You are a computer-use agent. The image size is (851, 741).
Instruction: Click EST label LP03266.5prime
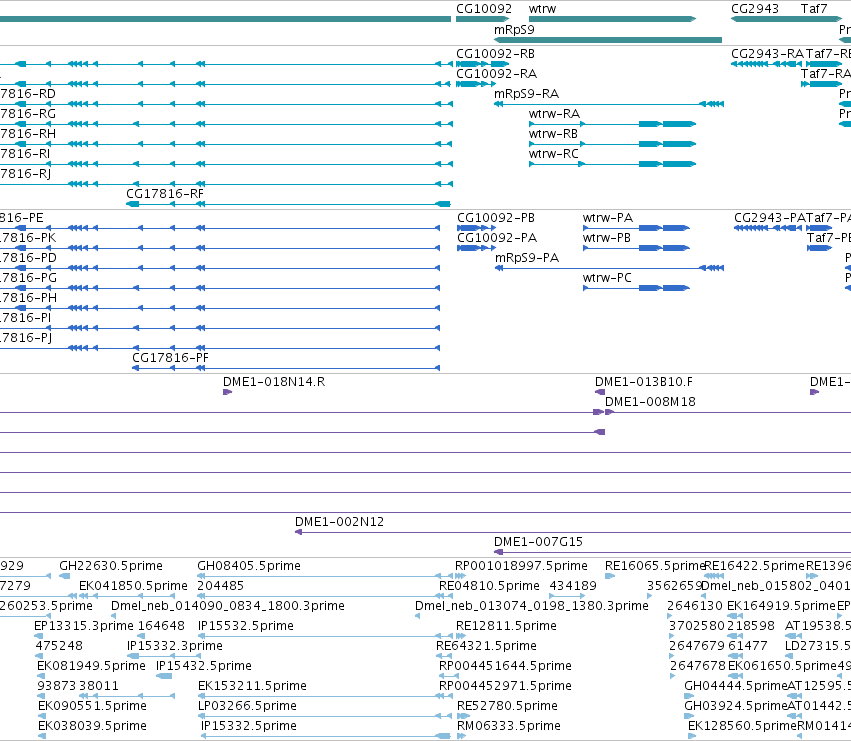247,706
